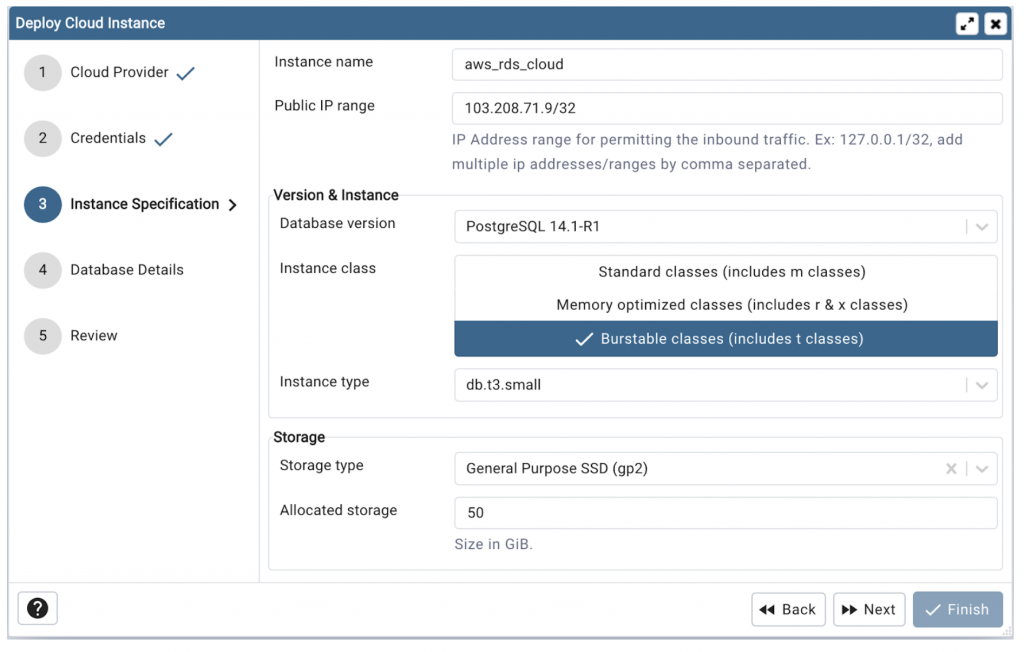The height and width of the screenshot is (652, 1024).
Task: Open the Database version dropdown
Action: [981, 226]
